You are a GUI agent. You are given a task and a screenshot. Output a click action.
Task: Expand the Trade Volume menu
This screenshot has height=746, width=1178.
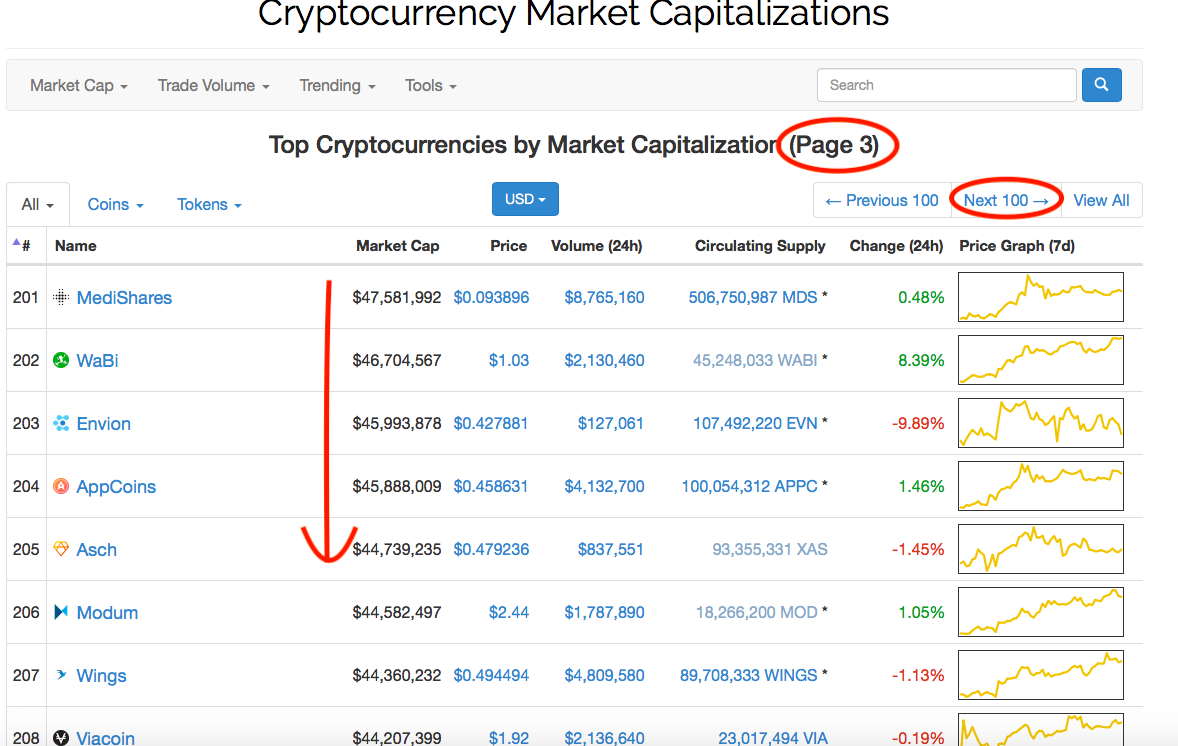213,86
